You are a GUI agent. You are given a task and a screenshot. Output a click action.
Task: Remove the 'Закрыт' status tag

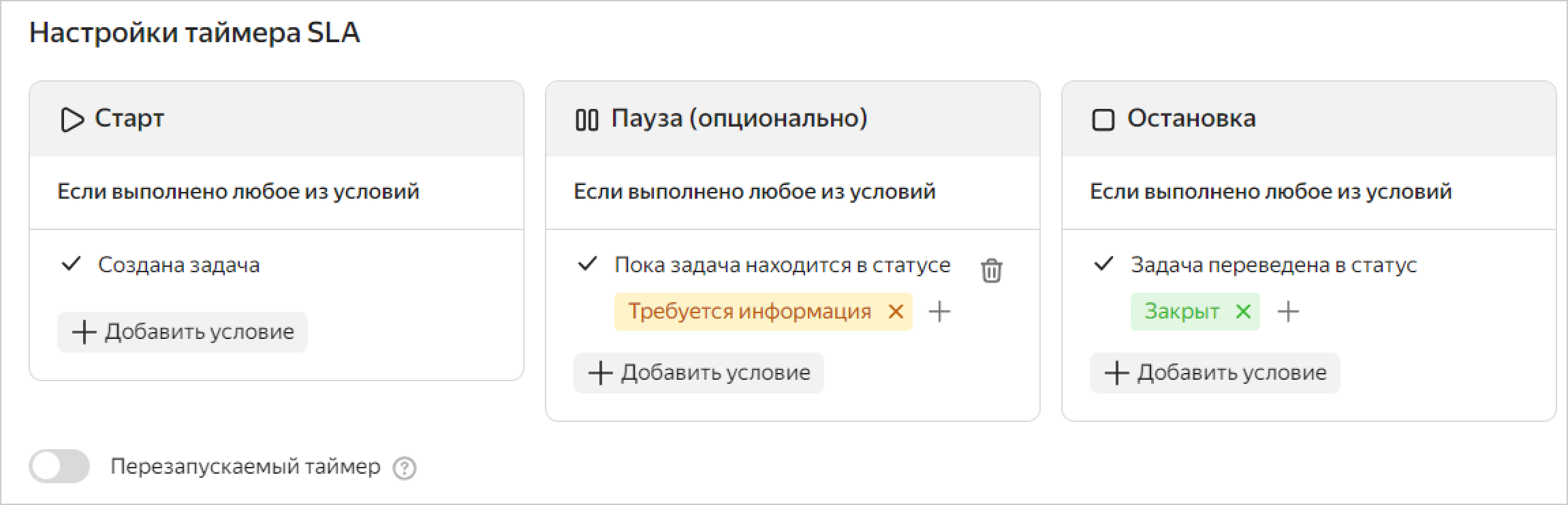(x=1243, y=312)
